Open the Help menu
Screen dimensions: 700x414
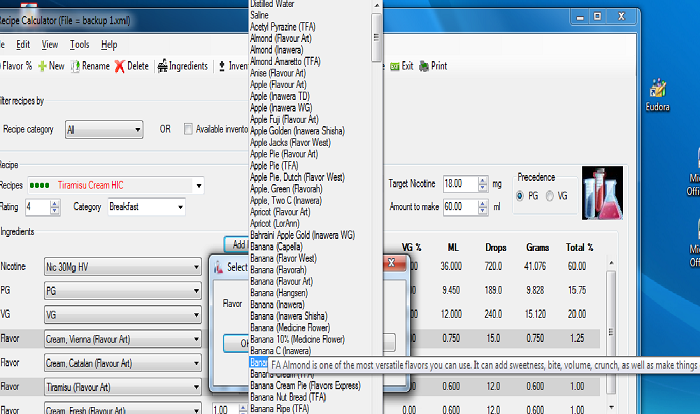pos(109,44)
